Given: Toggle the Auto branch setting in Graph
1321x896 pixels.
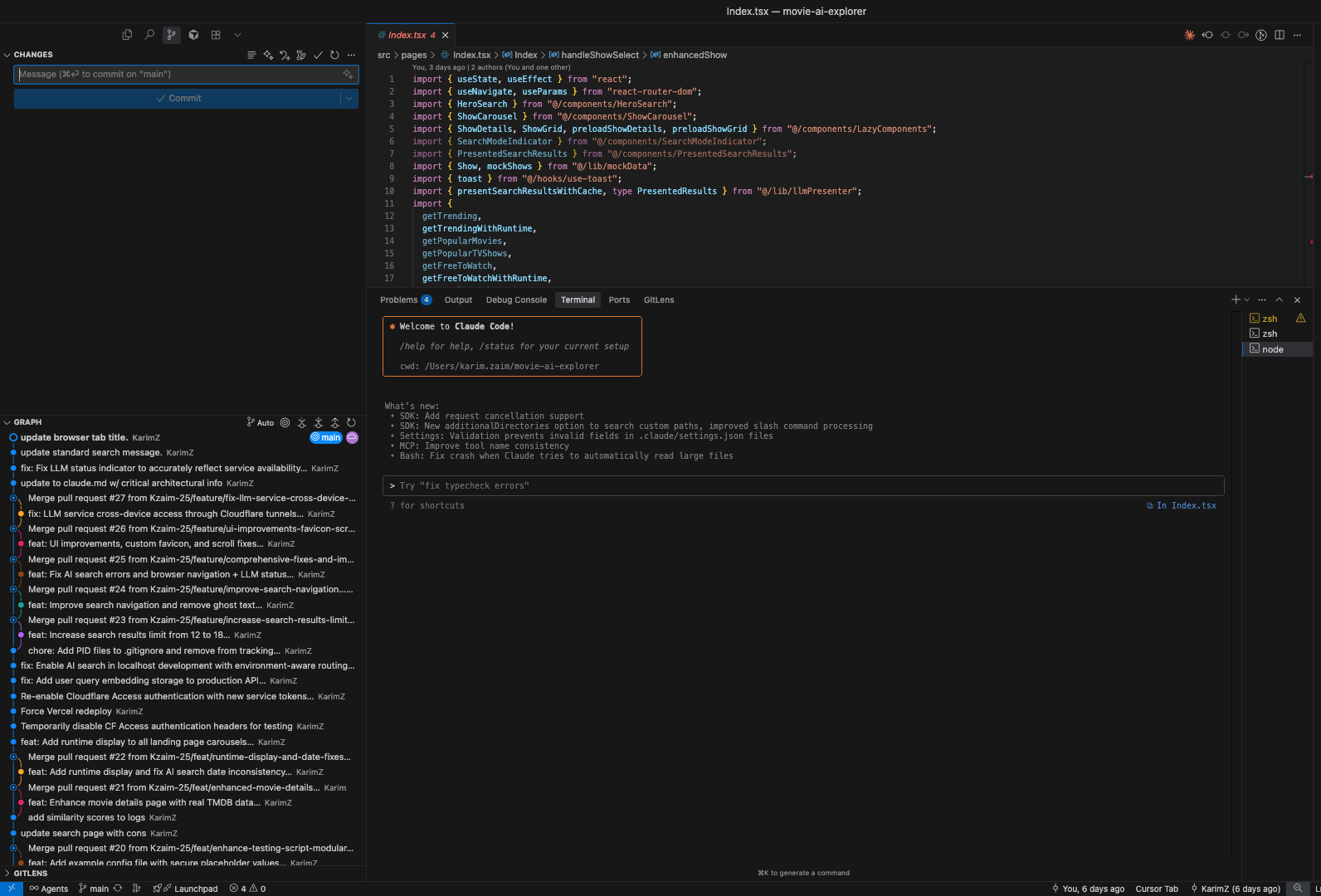Looking at the screenshot, I should pos(261,422).
